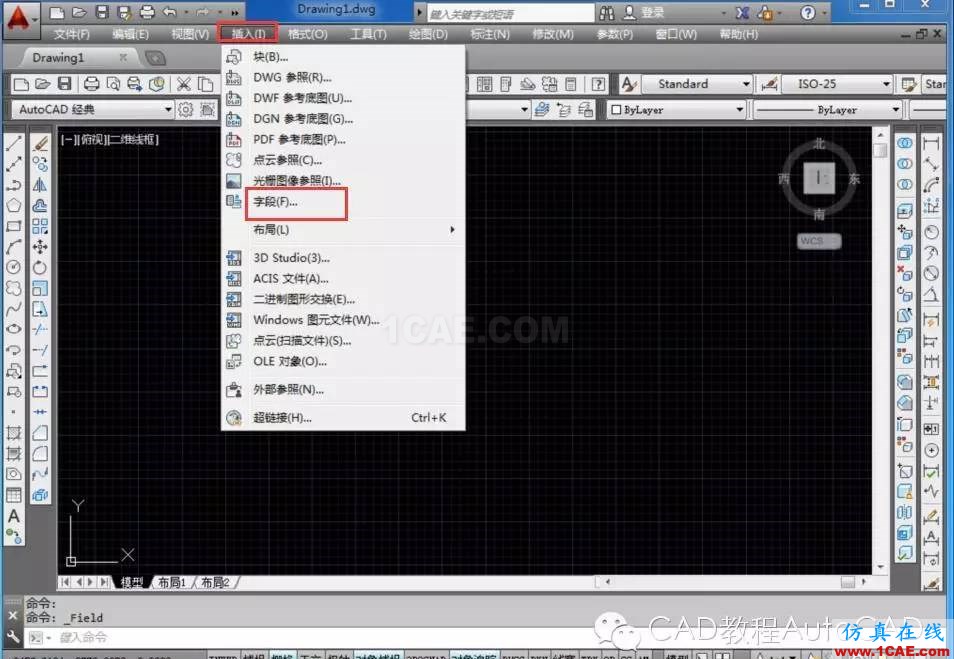Click the Dimension Style icon before ISO-25
The height and width of the screenshot is (659, 954).
coord(769,84)
